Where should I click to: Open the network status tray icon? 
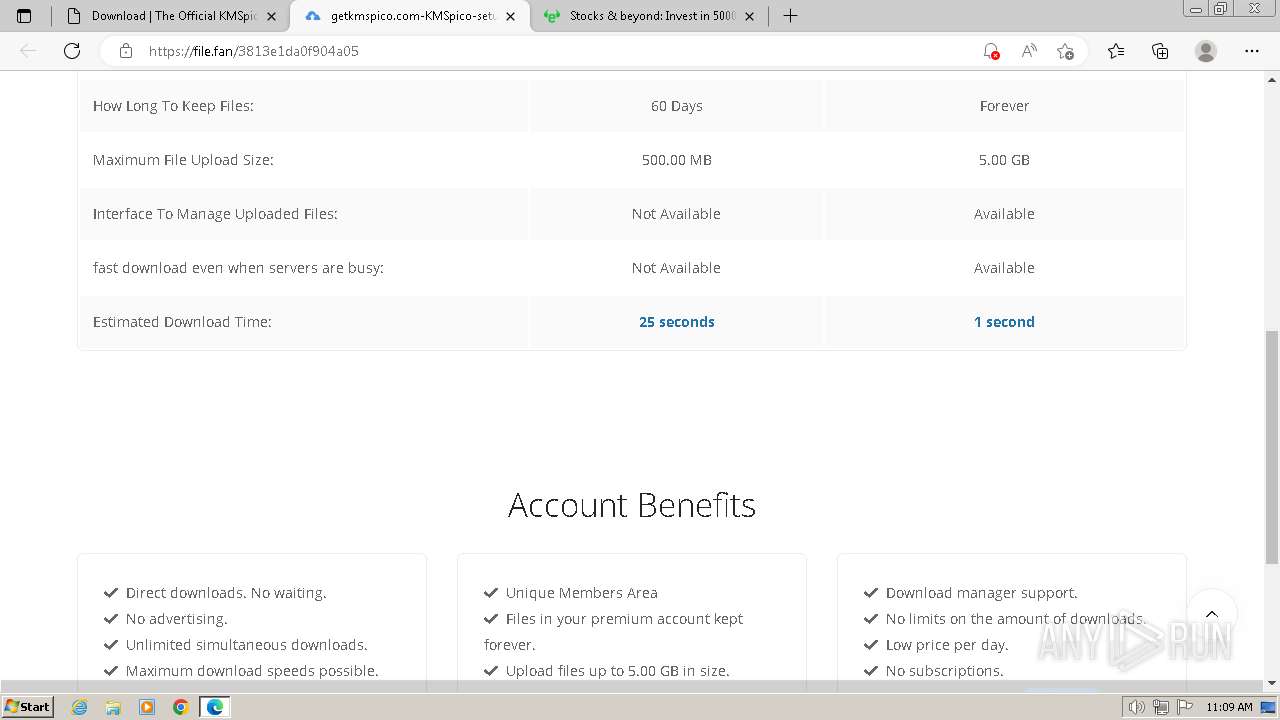point(1160,707)
